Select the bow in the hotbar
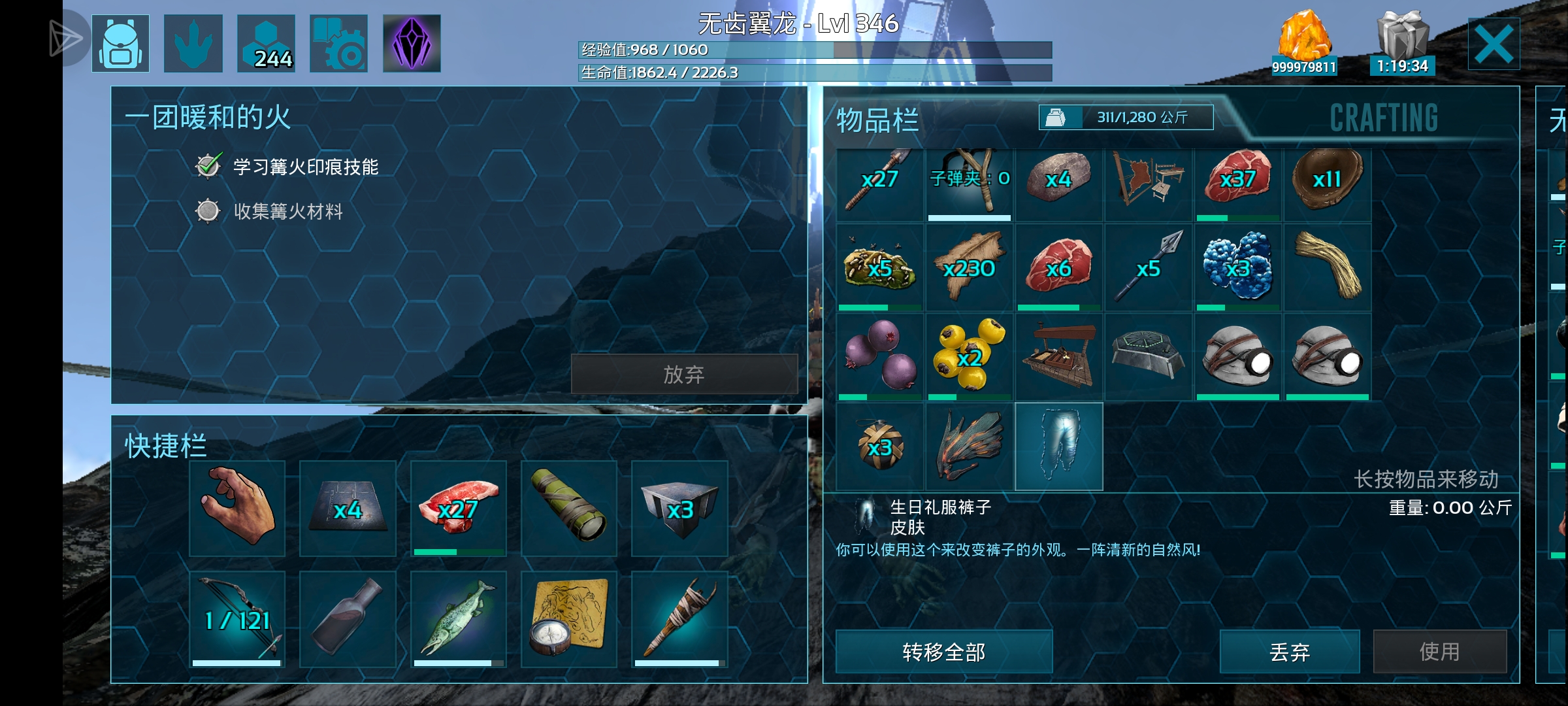 click(x=237, y=619)
